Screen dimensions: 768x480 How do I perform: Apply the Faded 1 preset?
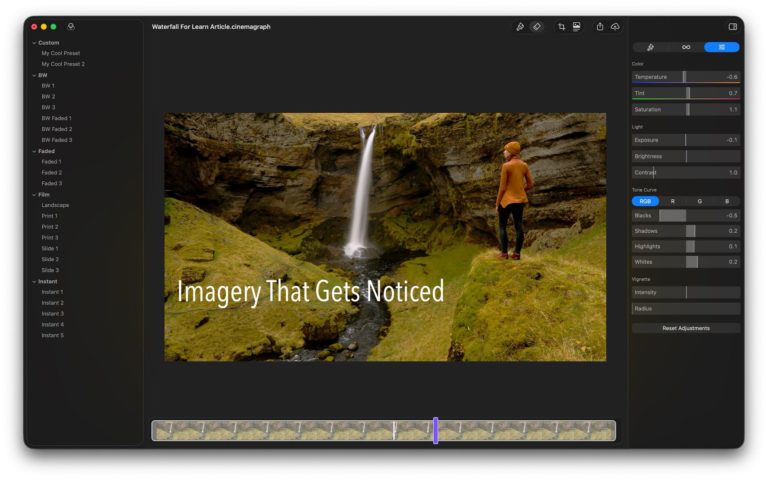[x=51, y=162]
